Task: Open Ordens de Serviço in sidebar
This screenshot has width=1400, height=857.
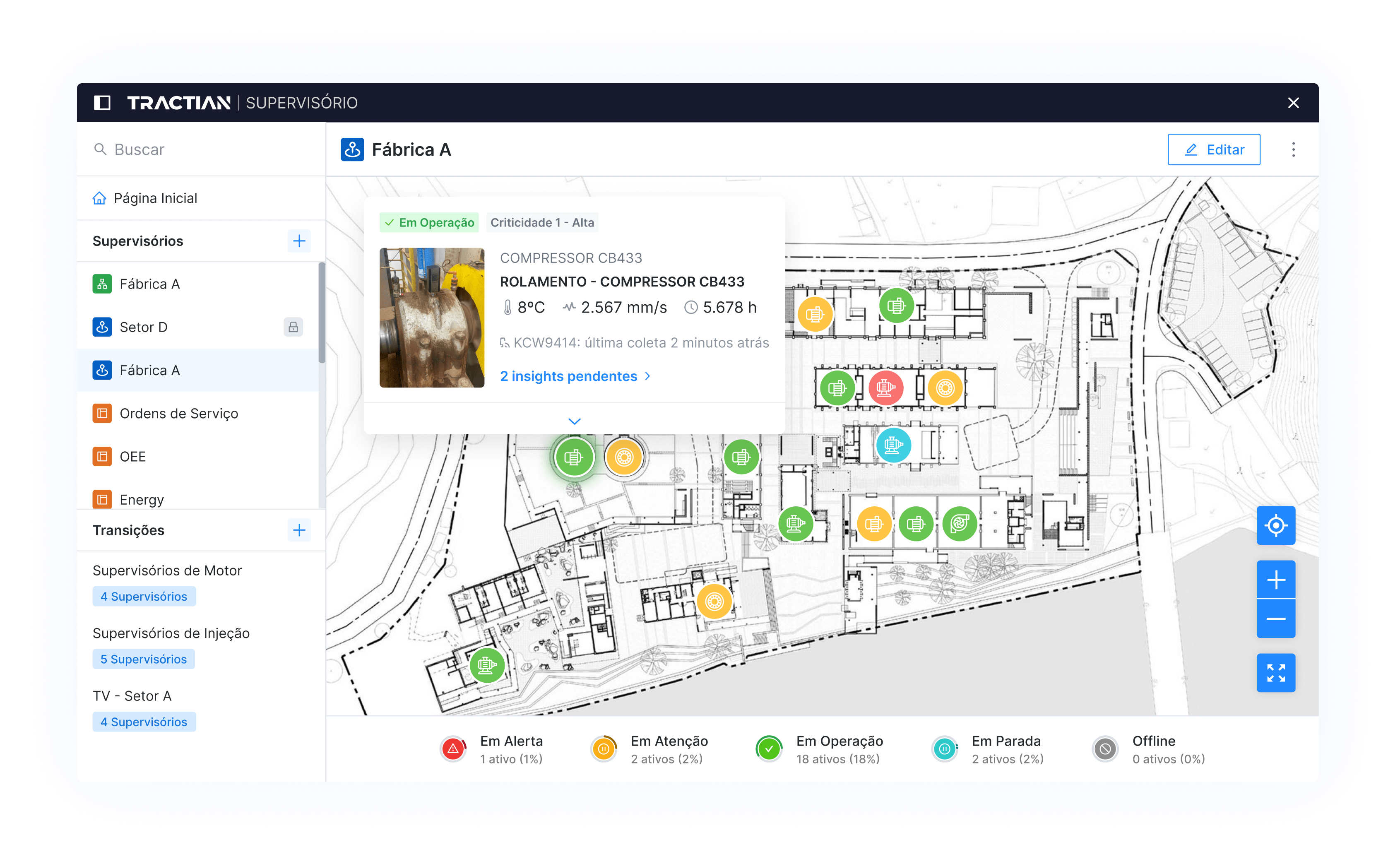Action: tap(178, 414)
